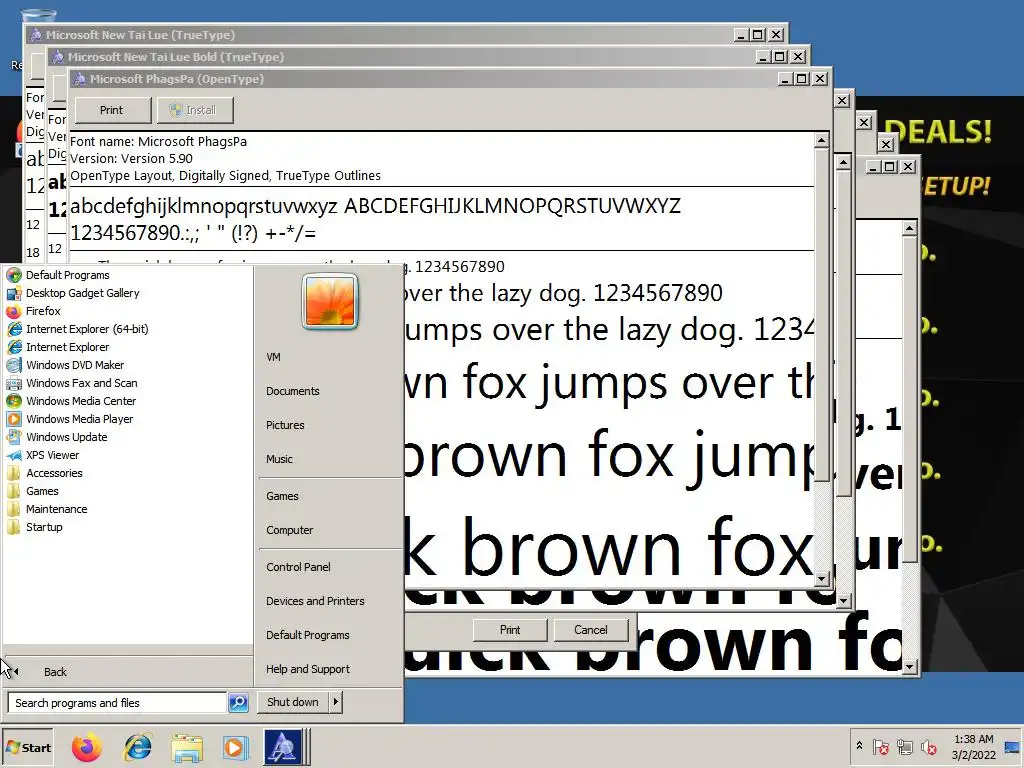Click the Search programs and files box

tap(118, 703)
